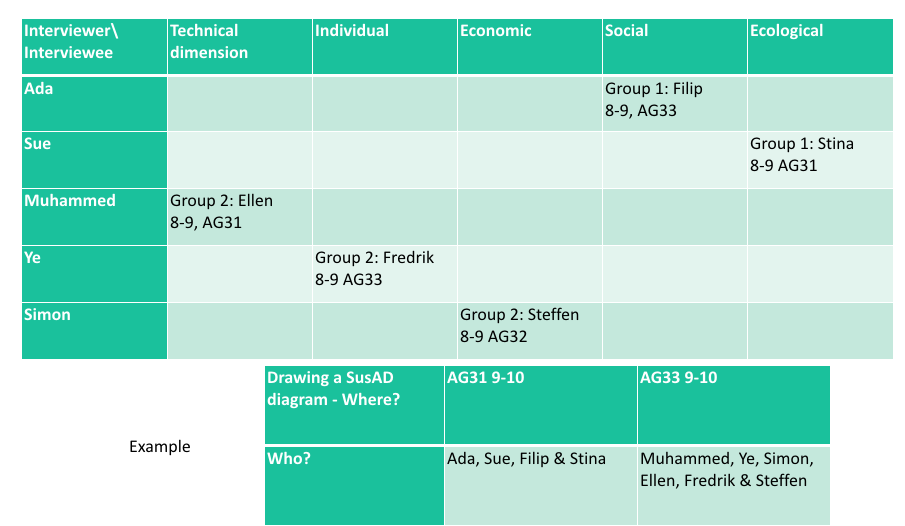905x526 pixels.
Task: Click the Sue row header
Action: point(95,160)
